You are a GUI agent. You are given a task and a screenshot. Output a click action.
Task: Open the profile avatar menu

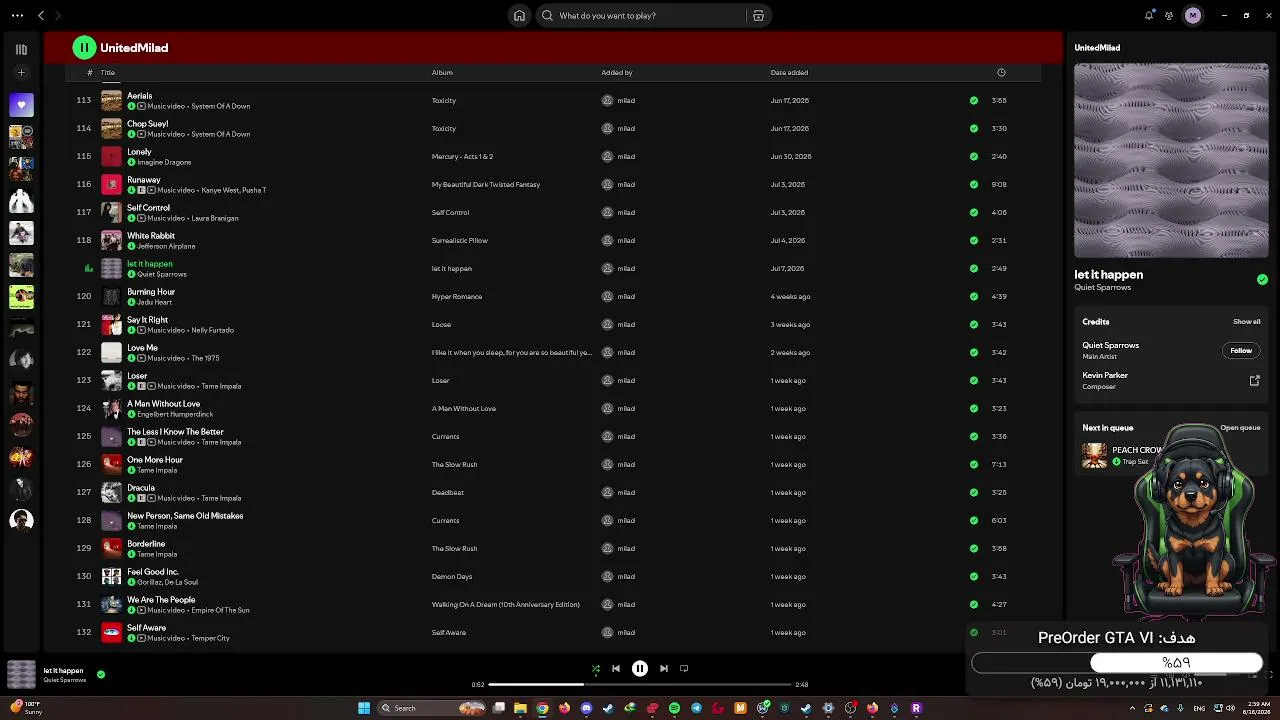click(1192, 15)
